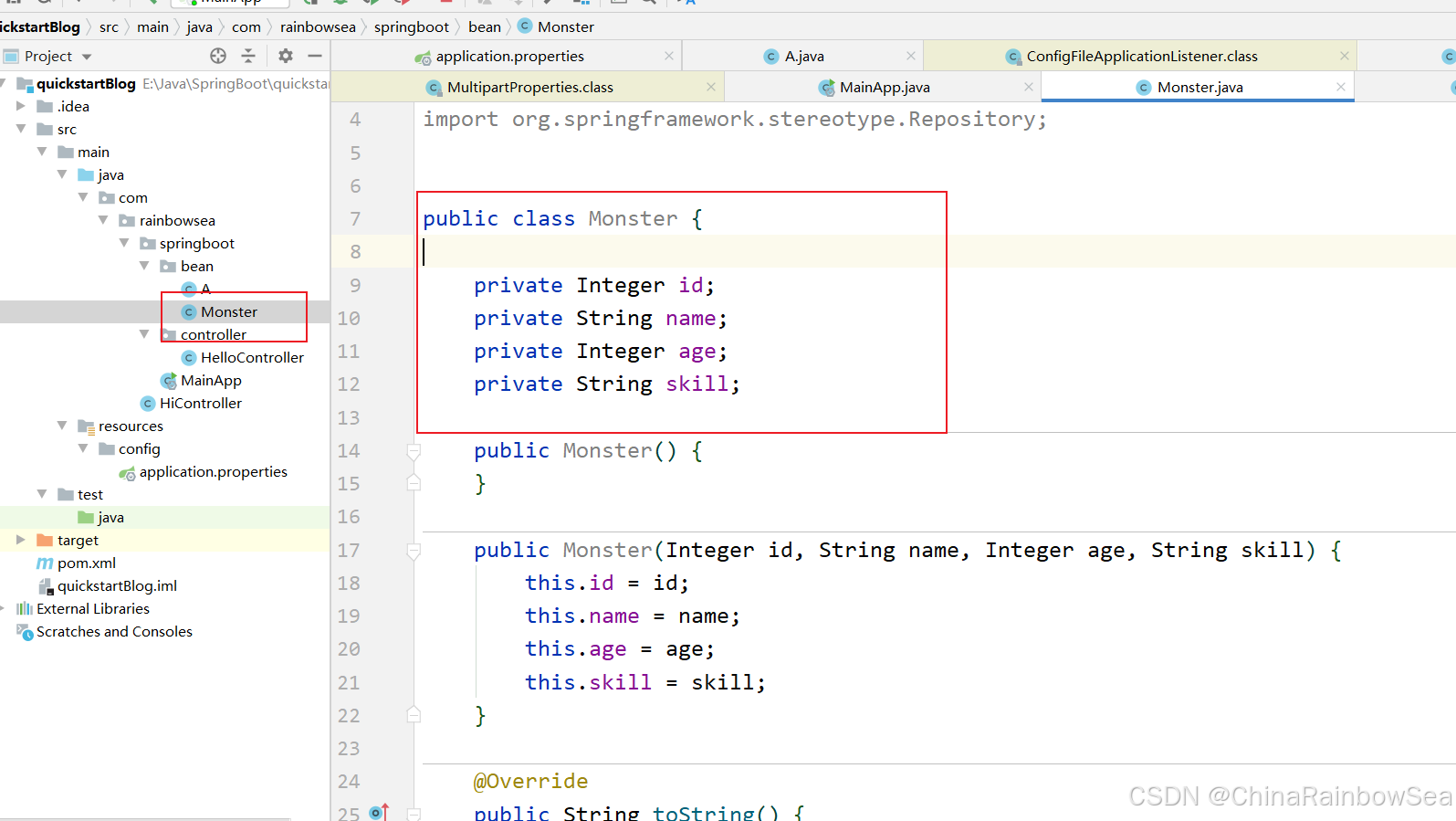Open Project panel settings gear
The height and width of the screenshot is (821, 1456).
pyautogui.click(x=286, y=56)
